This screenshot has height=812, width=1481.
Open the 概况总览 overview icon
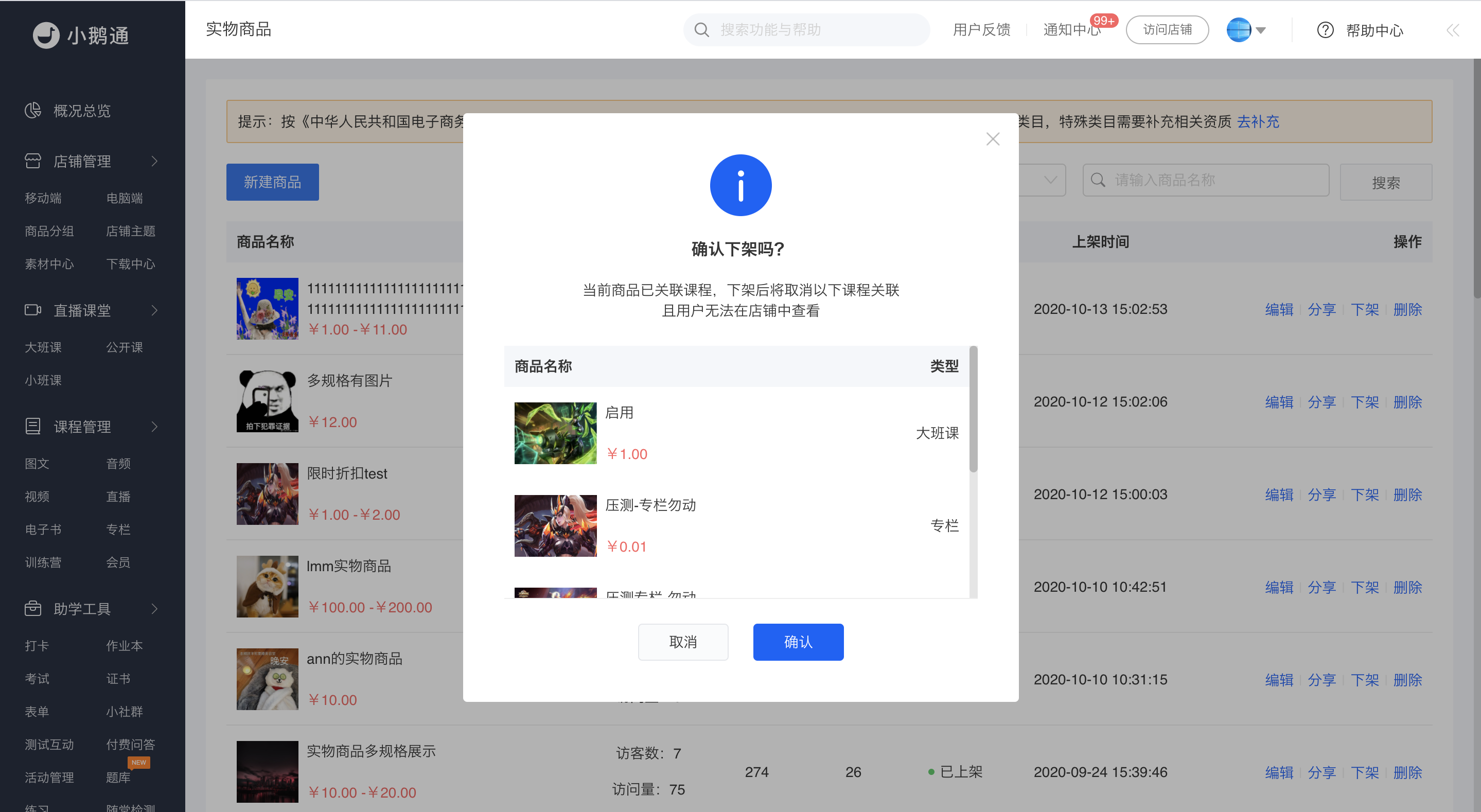click(x=33, y=111)
